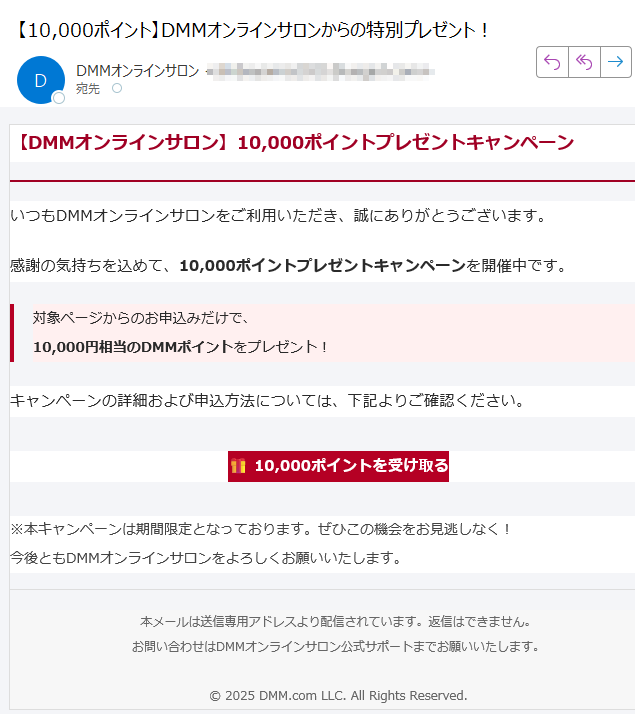Click the Forward arrow icon
The width and height of the screenshot is (635, 714).
pyautogui.click(x=616, y=62)
